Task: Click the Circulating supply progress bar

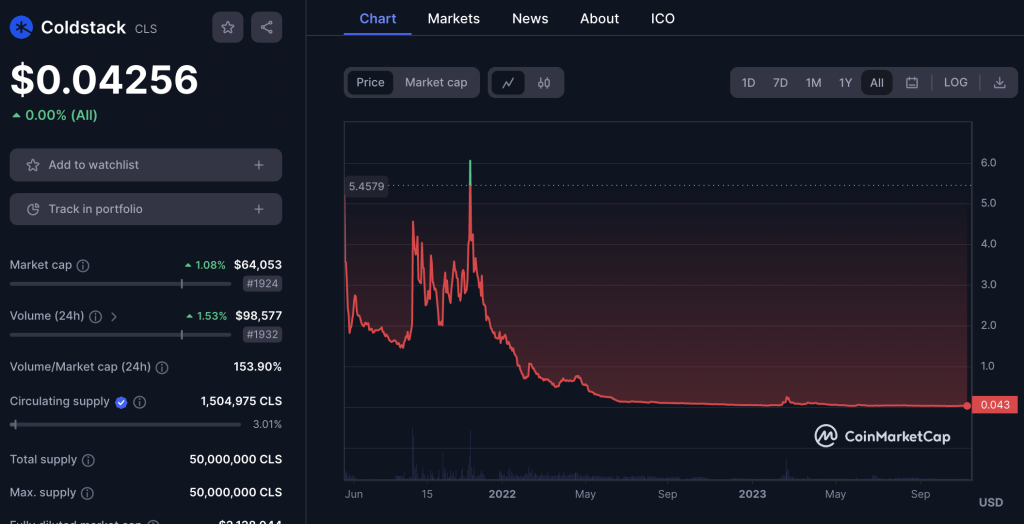Action: point(125,424)
